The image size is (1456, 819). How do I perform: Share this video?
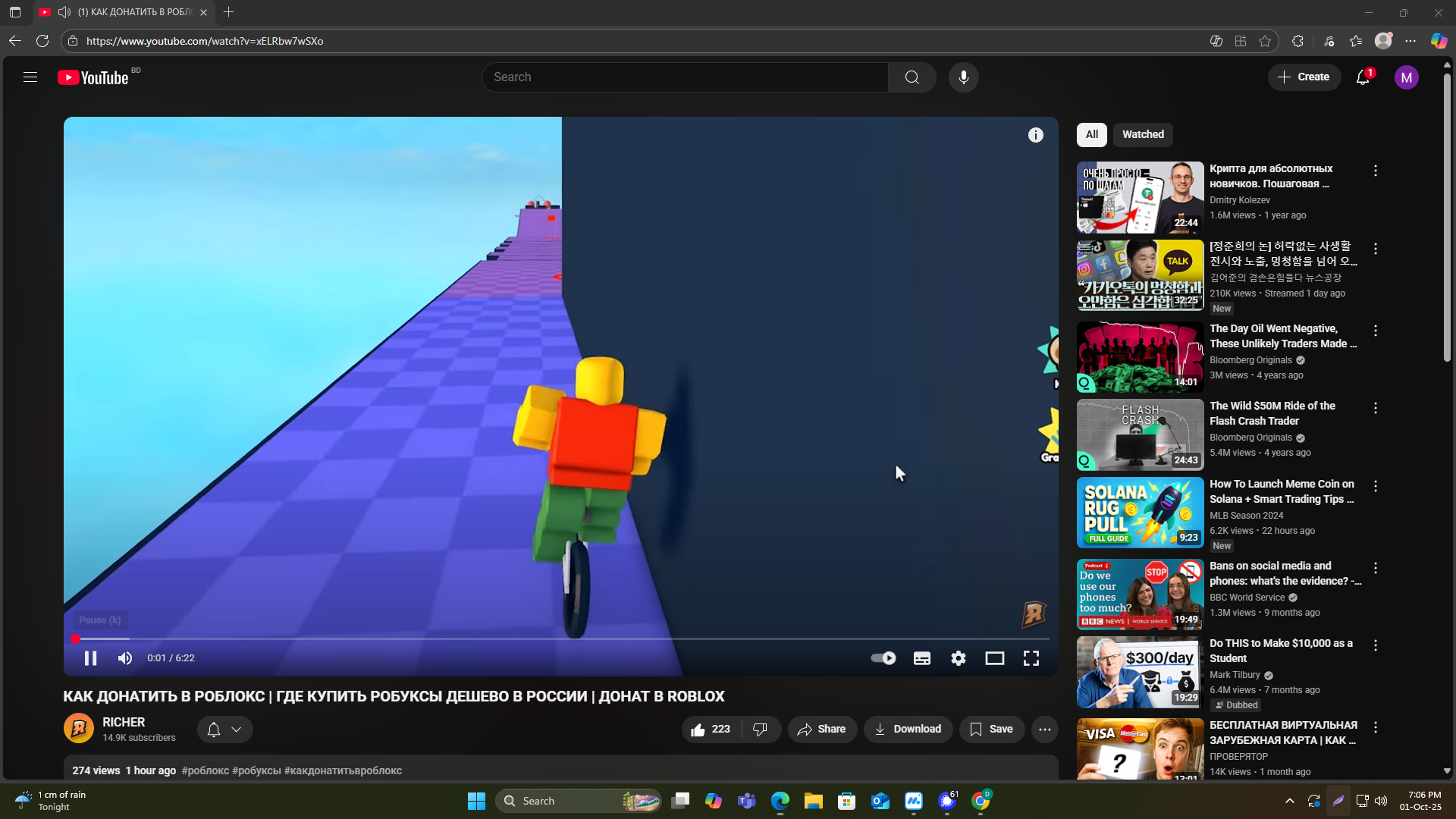point(822,730)
